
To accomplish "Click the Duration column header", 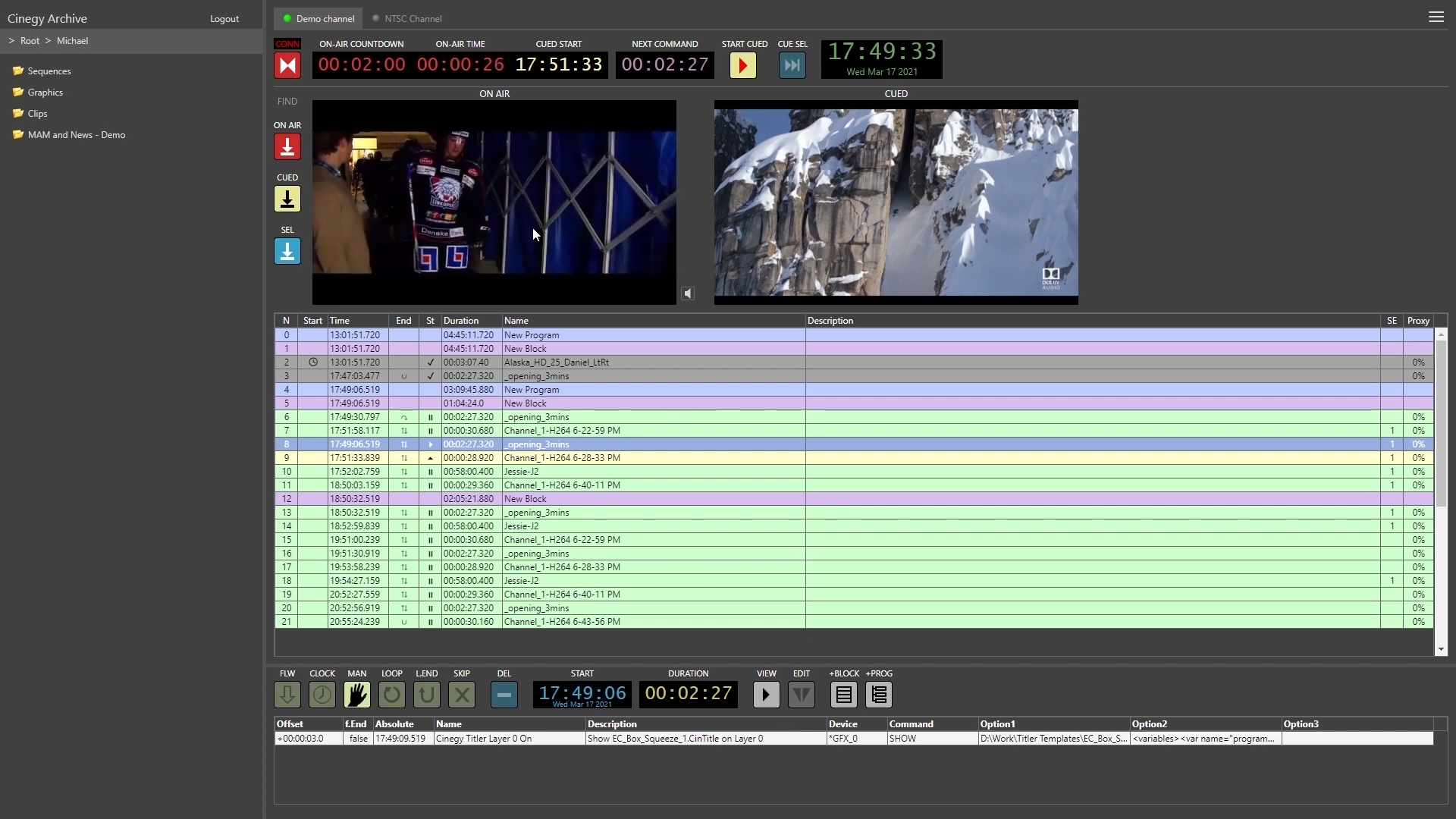I will point(472,321).
